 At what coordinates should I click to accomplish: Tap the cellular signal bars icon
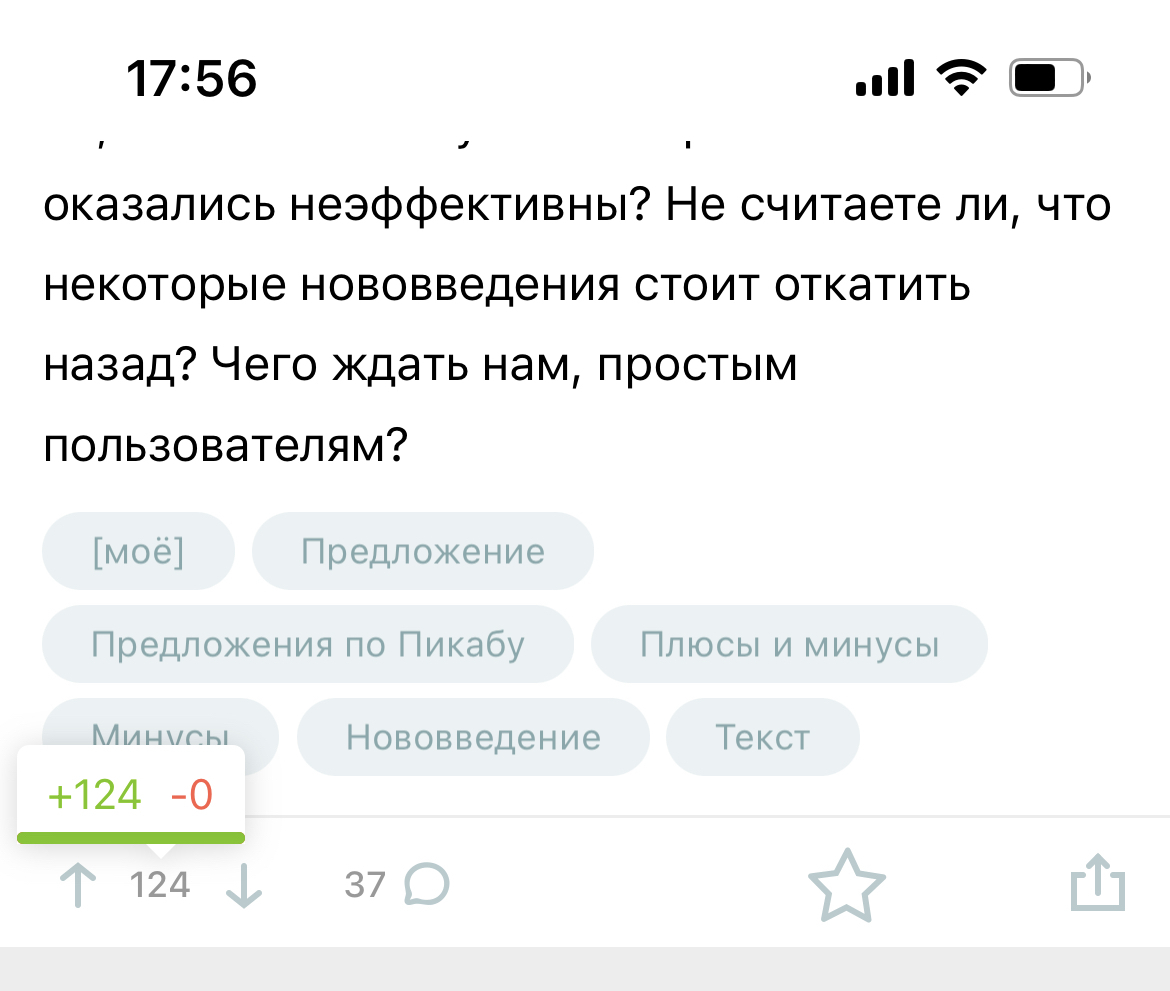885,77
